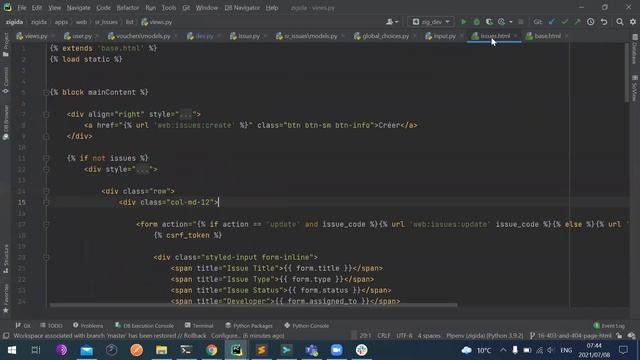Open Zoom from the taskbar
The width and height of the screenshot is (640, 360).
point(336,350)
